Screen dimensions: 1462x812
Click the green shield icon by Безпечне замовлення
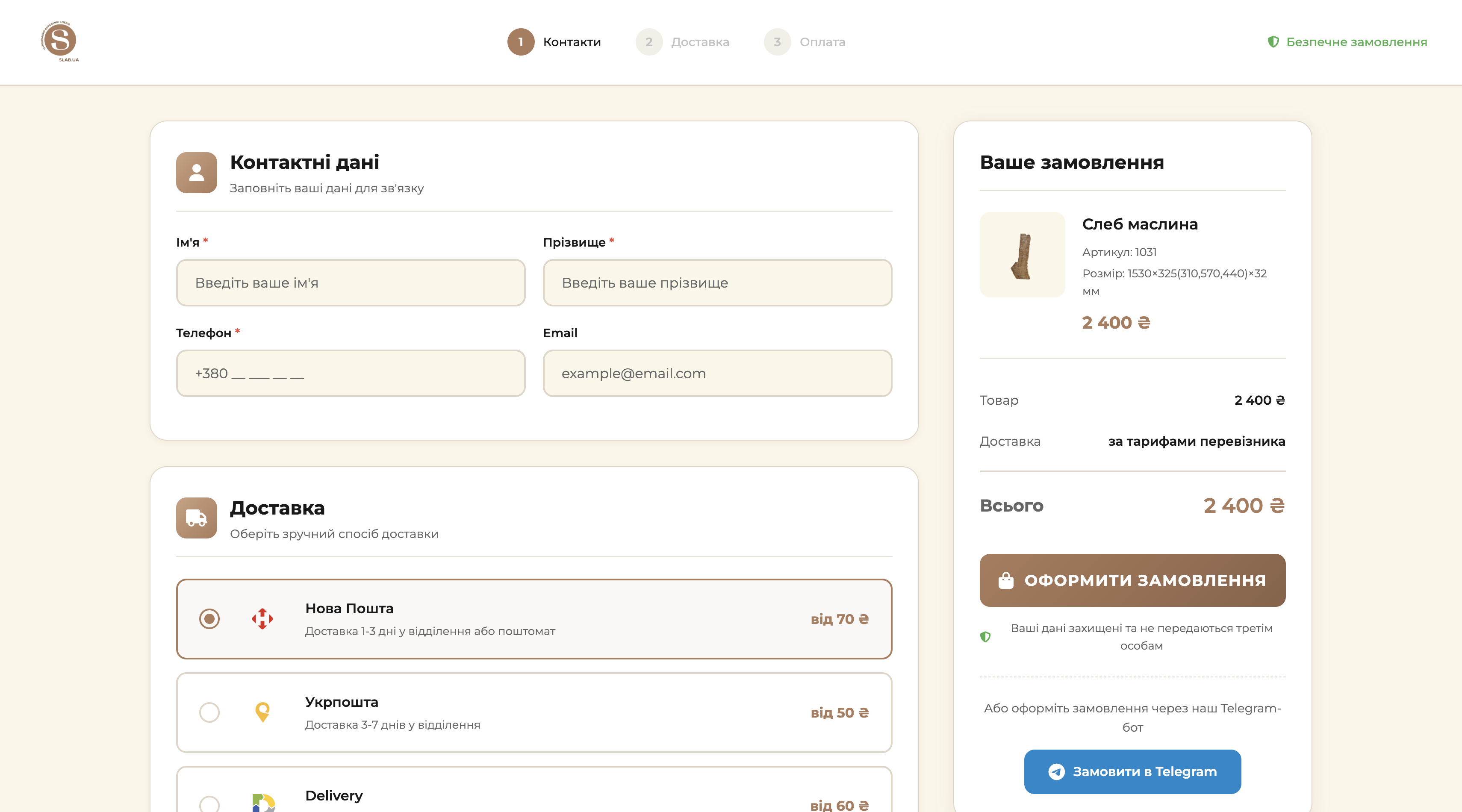1273,42
